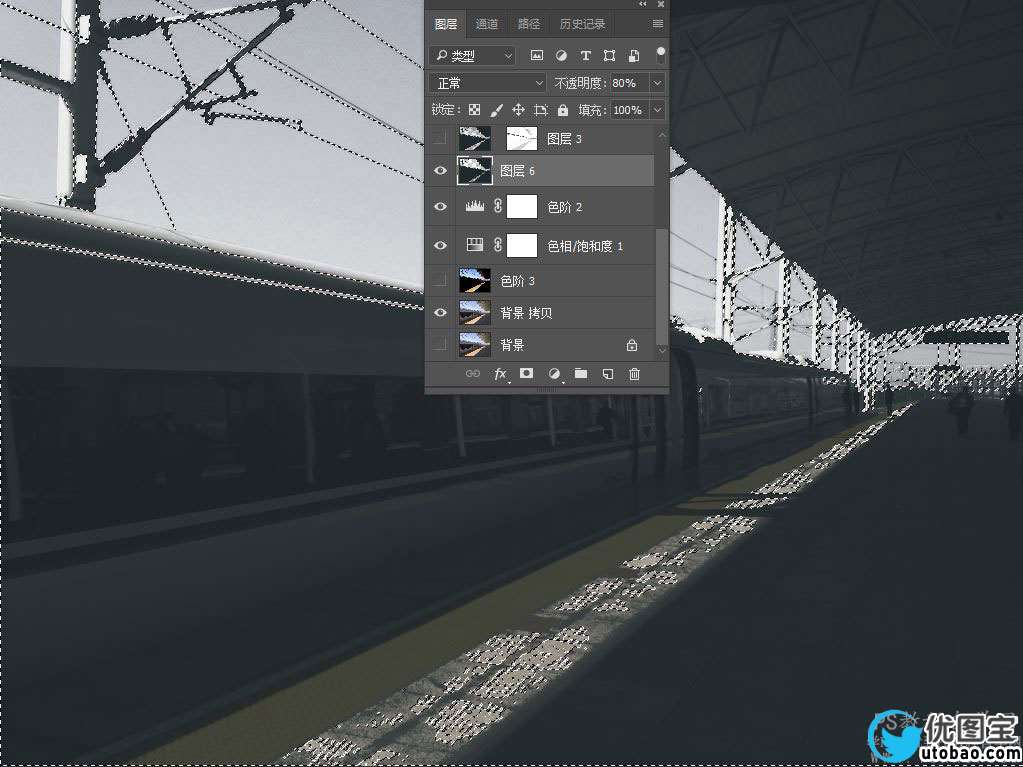The width and height of the screenshot is (1023, 767).
Task: Lock transparent pixels
Action: tap(475, 110)
